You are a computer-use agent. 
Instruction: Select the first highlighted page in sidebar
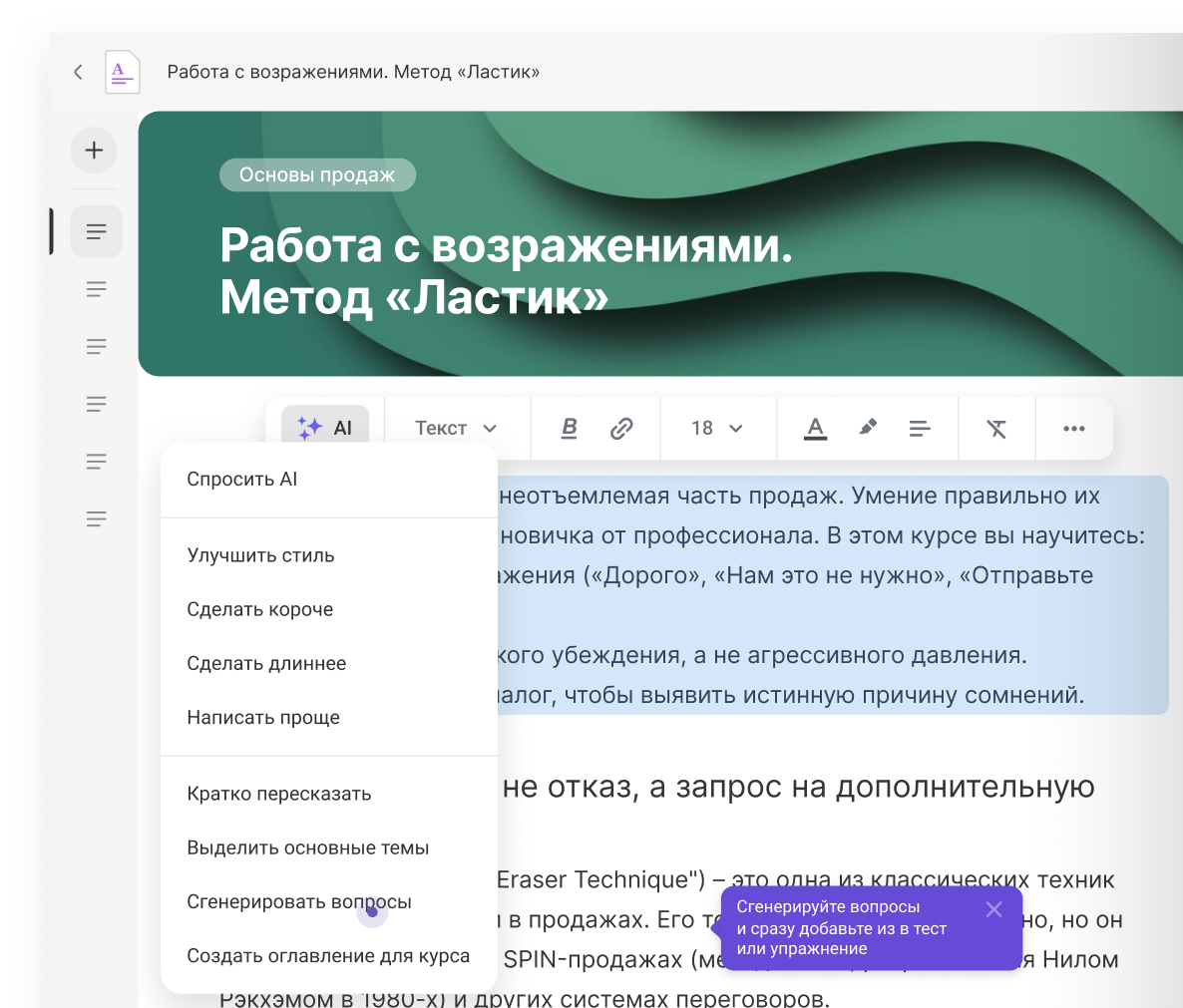point(96,231)
